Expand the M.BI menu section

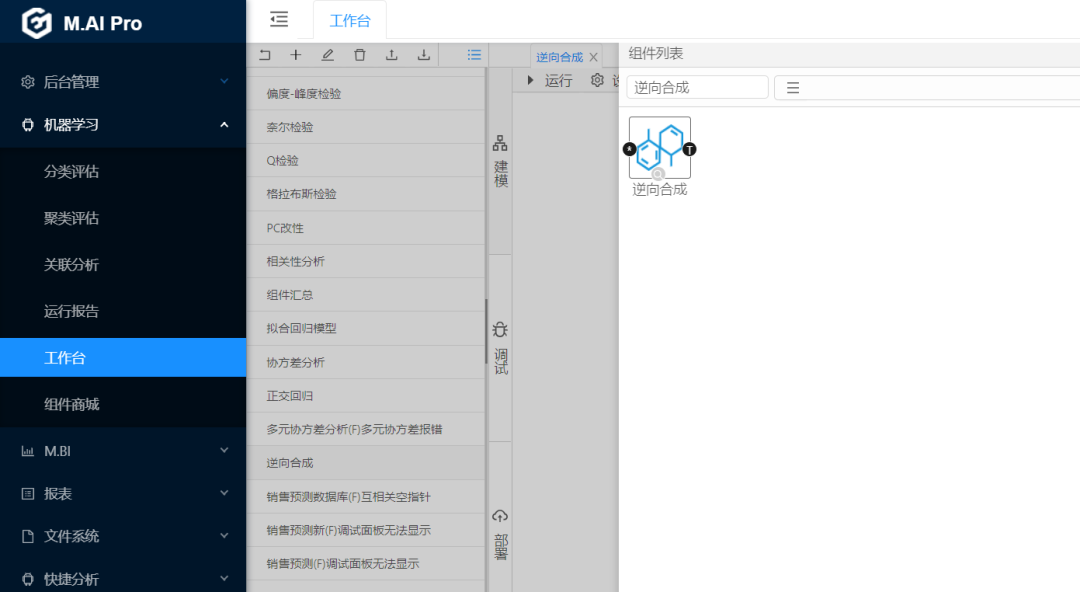point(224,451)
